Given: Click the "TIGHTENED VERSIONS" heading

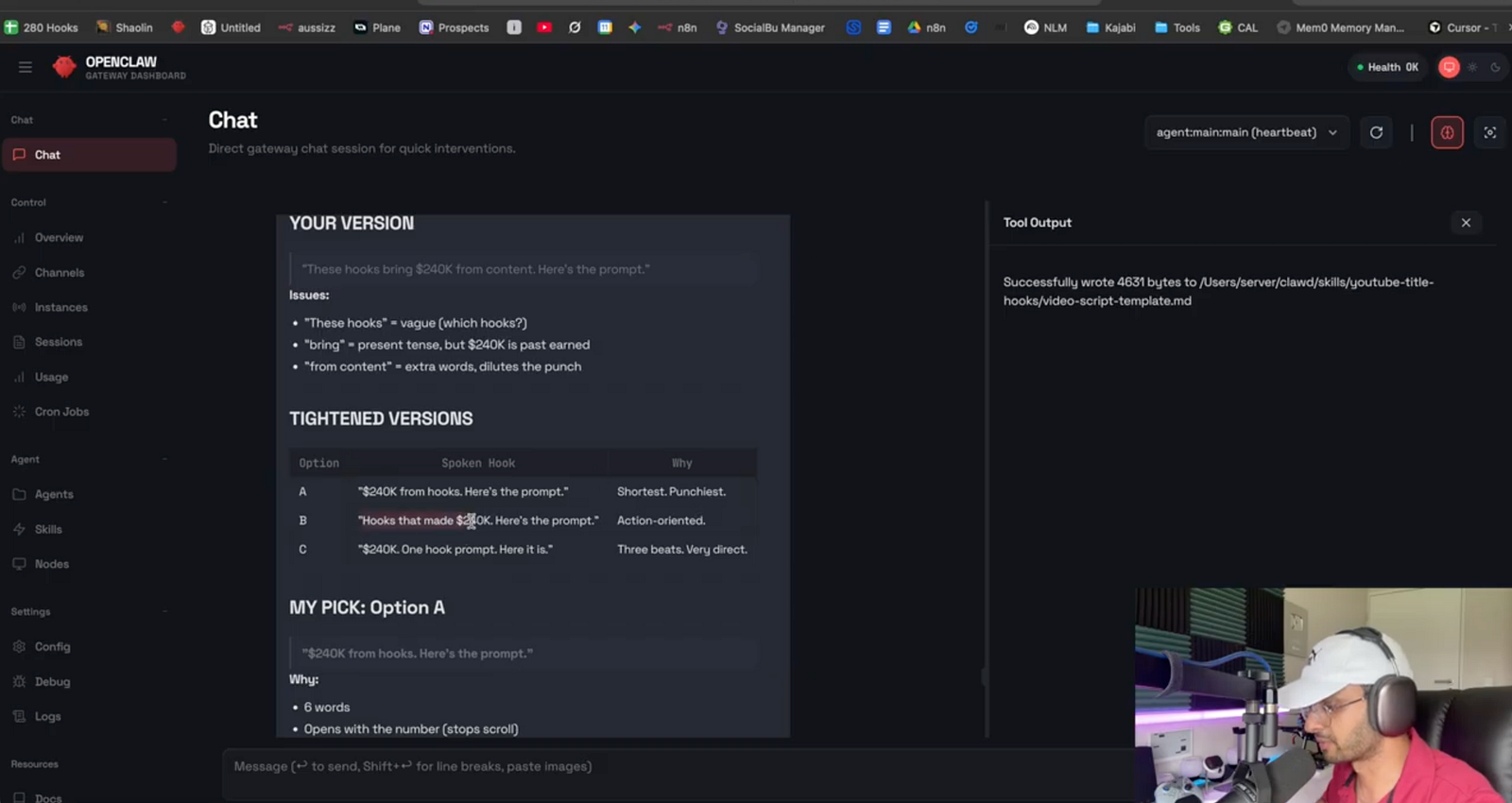Looking at the screenshot, I should 381,419.
